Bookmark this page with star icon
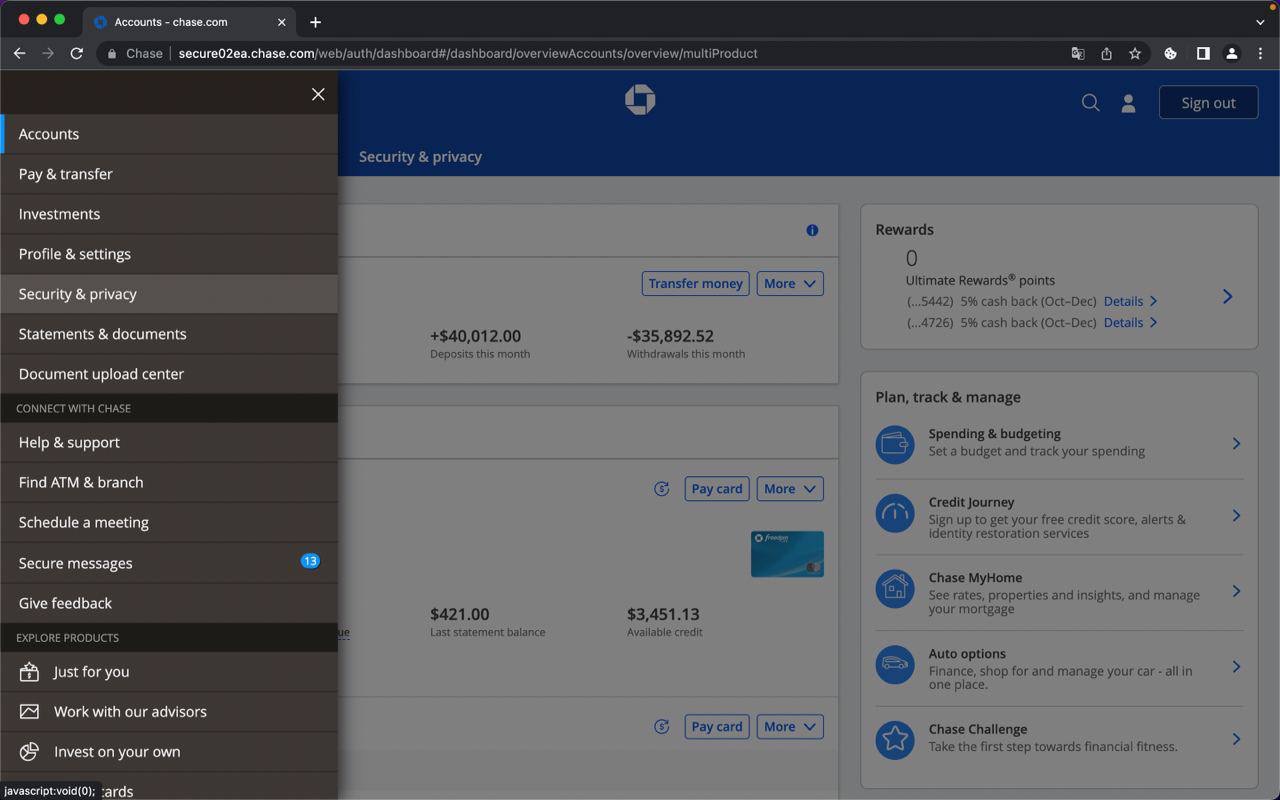The height and width of the screenshot is (800, 1280). click(1135, 54)
